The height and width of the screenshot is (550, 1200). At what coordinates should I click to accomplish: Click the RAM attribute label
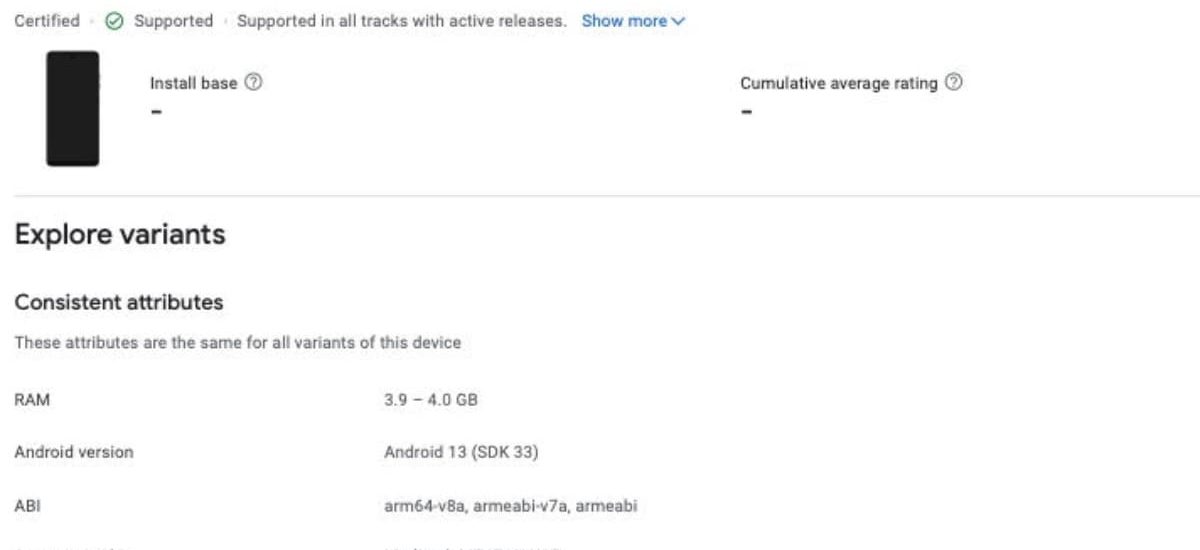point(32,400)
